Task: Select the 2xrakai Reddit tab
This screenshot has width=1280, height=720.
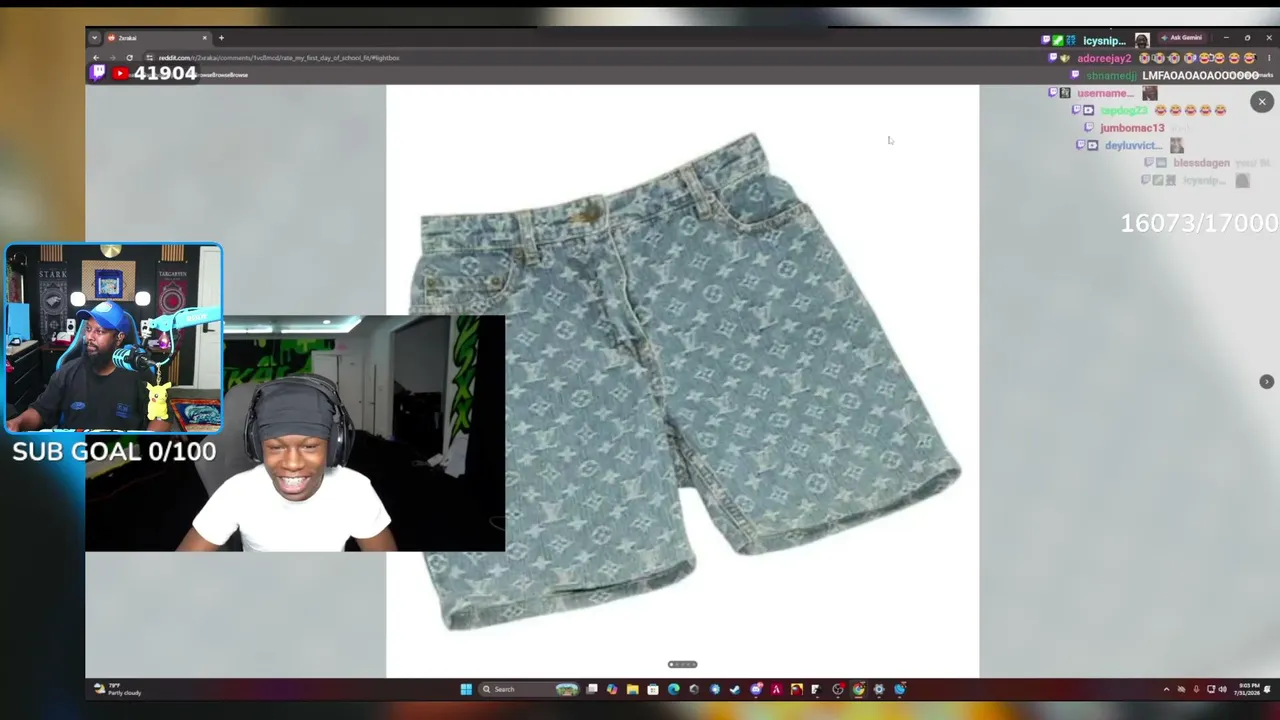Action: pyautogui.click(x=156, y=38)
